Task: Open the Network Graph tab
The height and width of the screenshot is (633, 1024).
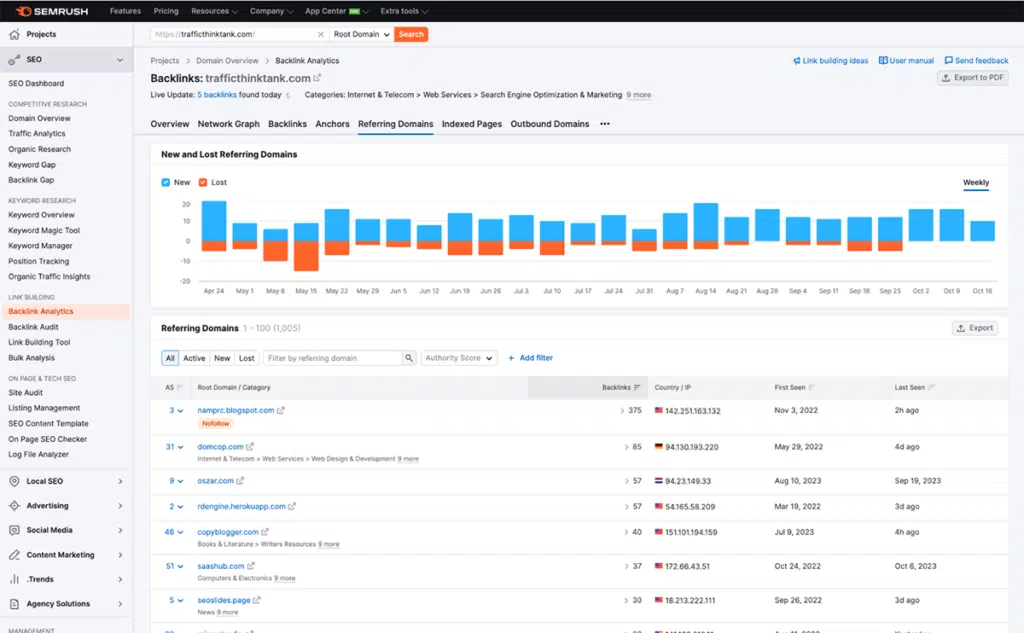Action: [229, 124]
